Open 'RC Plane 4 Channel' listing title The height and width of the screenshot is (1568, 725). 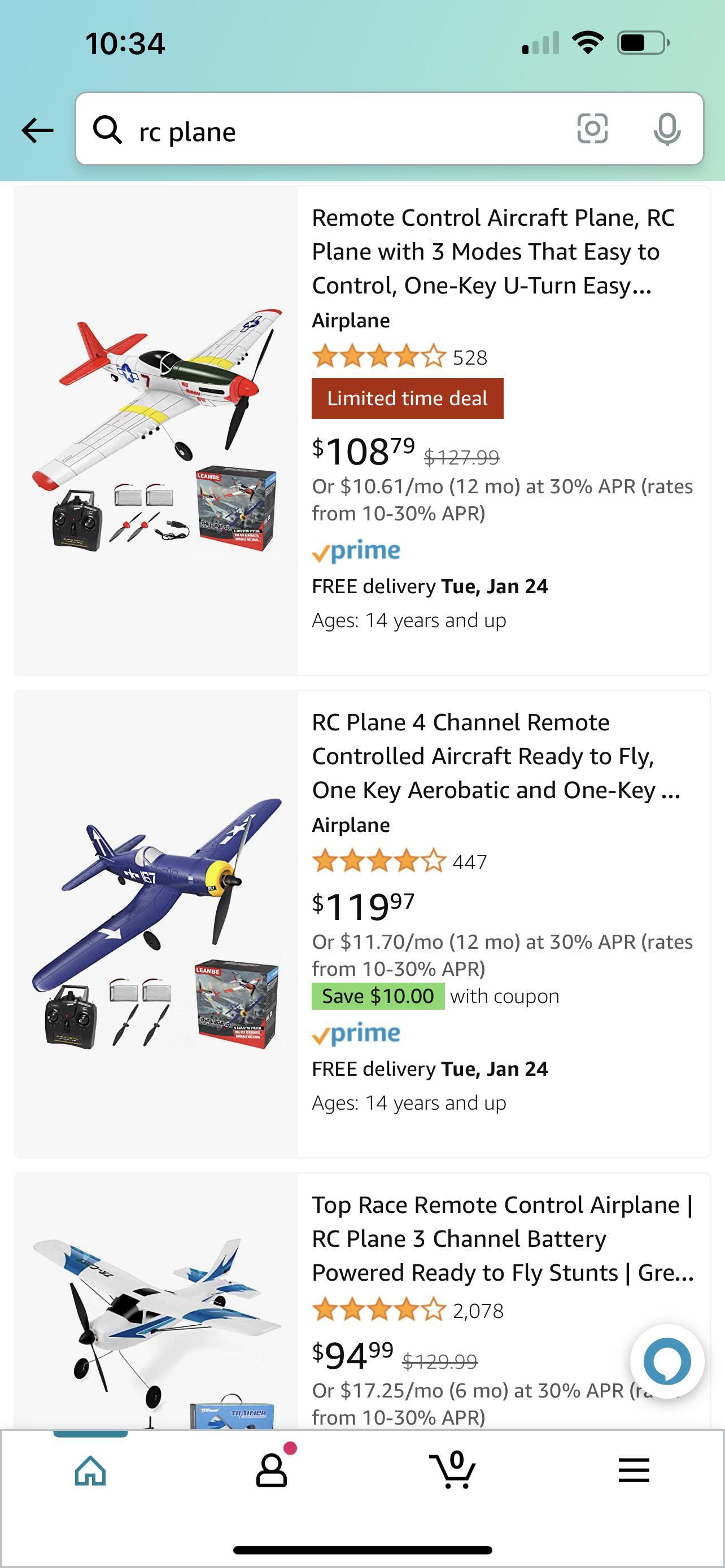click(496, 756)
